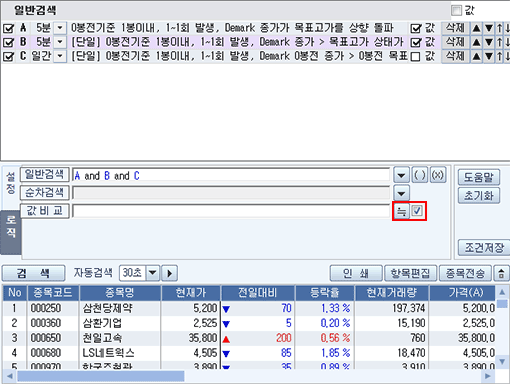Click red up triangle in 천일고속 row

tap(226, 339)
